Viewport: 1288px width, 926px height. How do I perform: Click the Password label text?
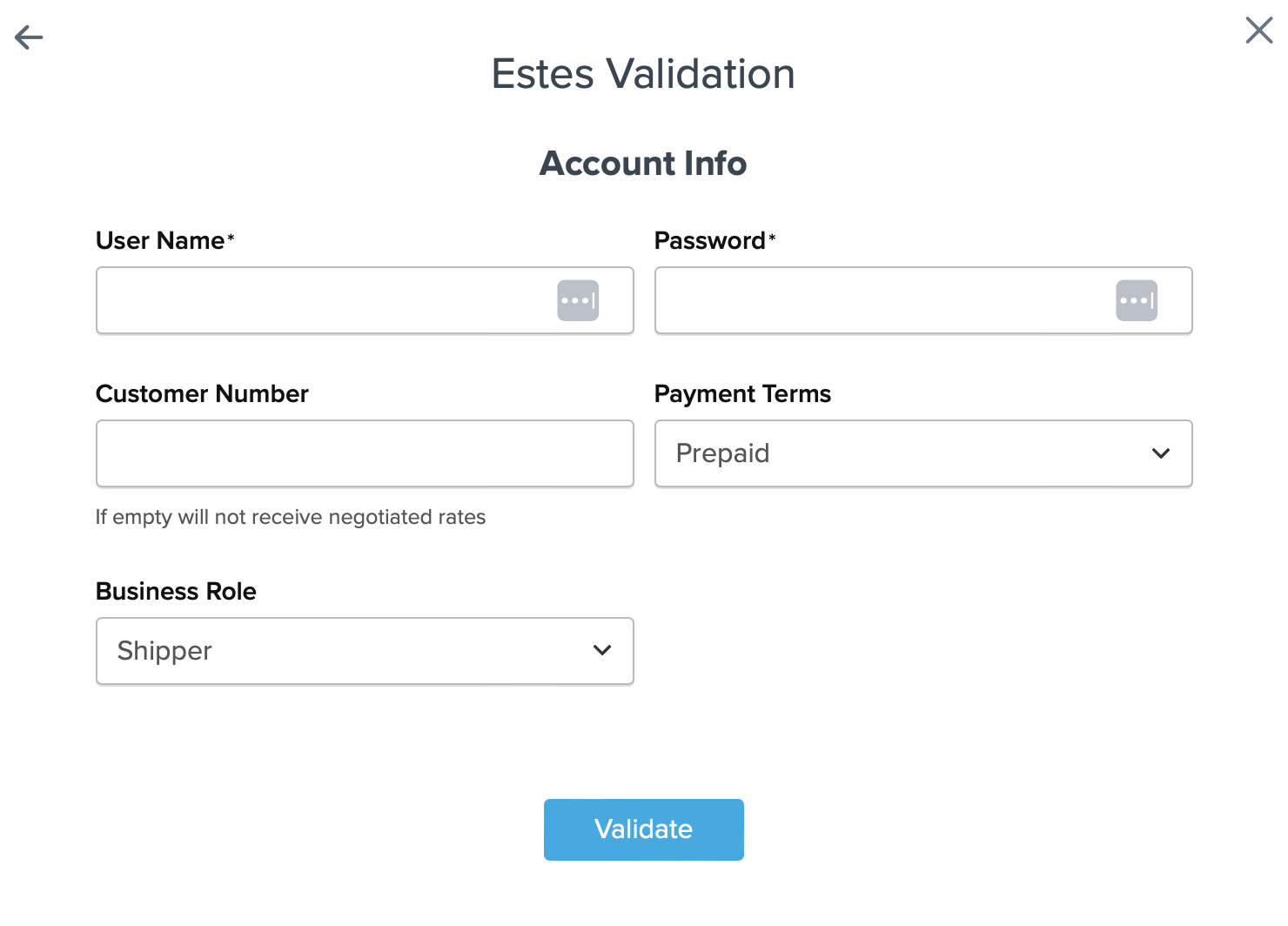pyautogui.click(x=710, y=241)
